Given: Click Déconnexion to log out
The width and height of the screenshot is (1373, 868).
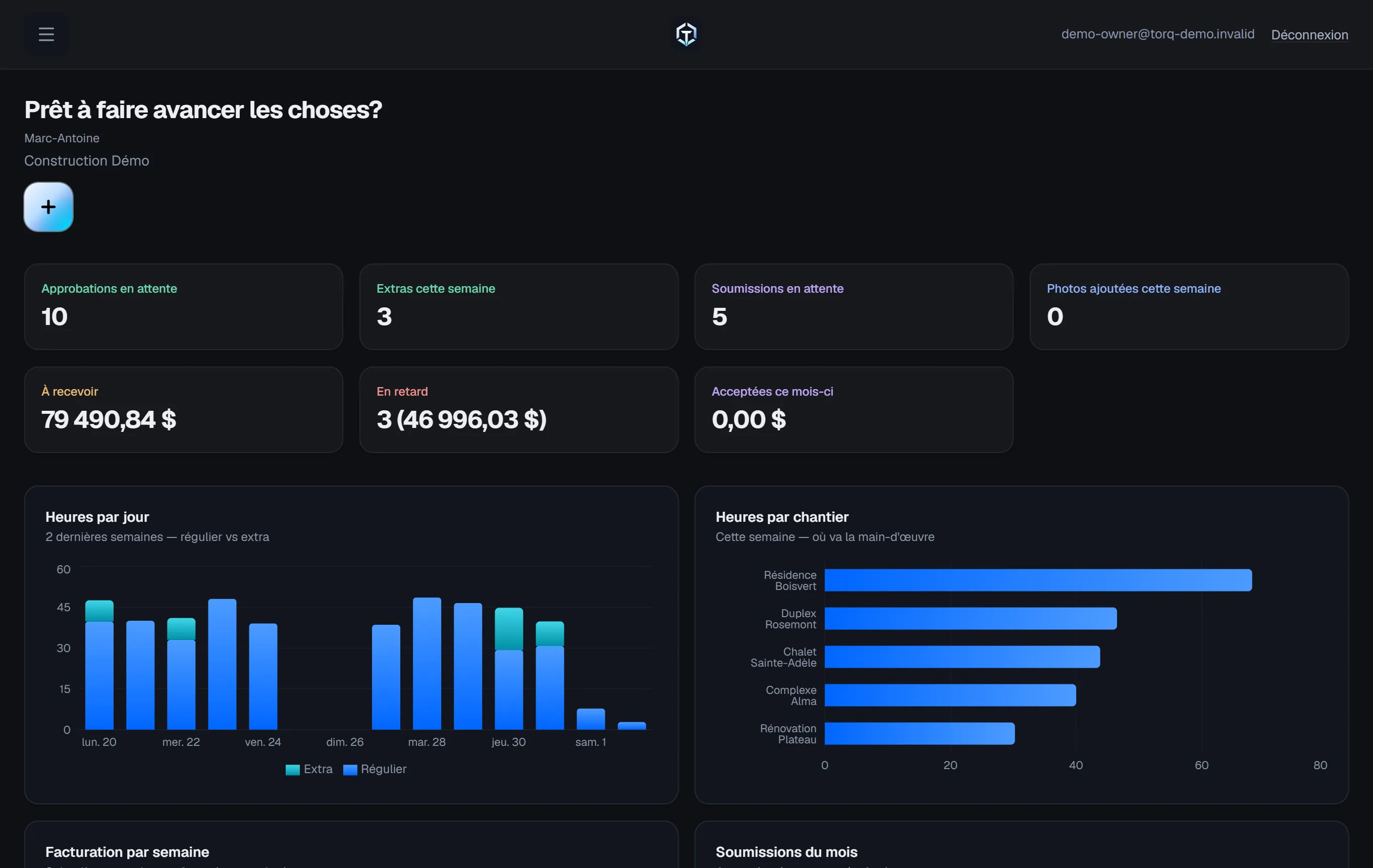Looking at the screenshot, I should coord(1309,35).
